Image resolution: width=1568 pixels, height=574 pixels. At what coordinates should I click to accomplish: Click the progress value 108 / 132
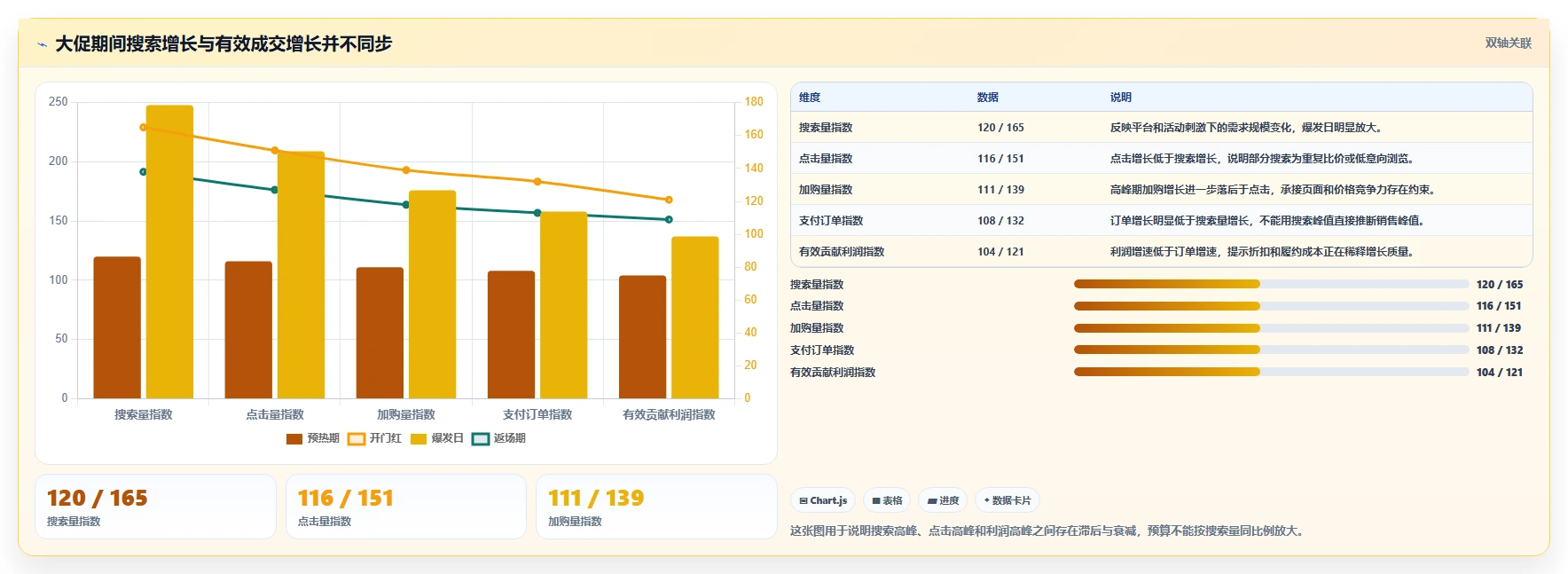(1500, 350)
